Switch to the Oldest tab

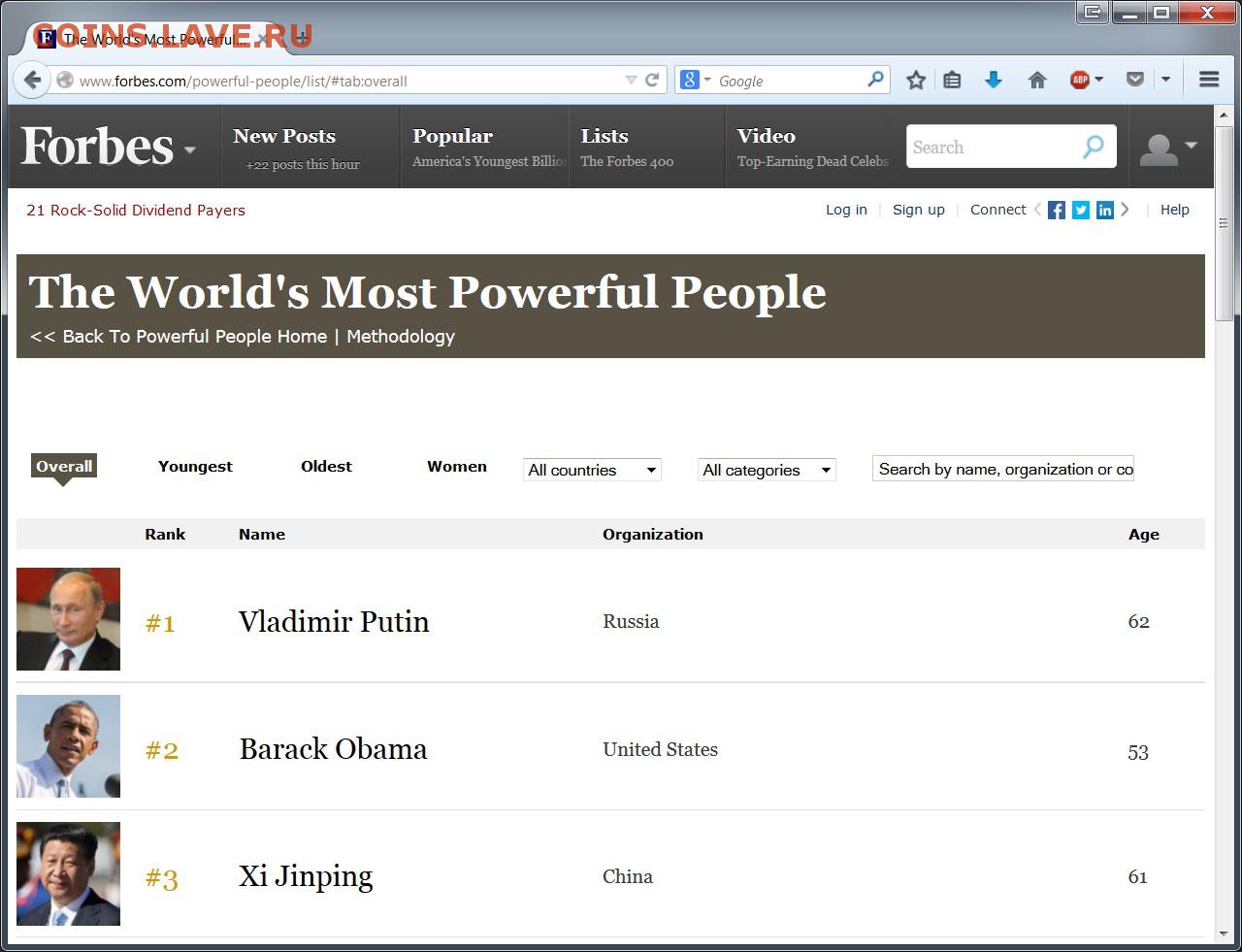[326, 466]
